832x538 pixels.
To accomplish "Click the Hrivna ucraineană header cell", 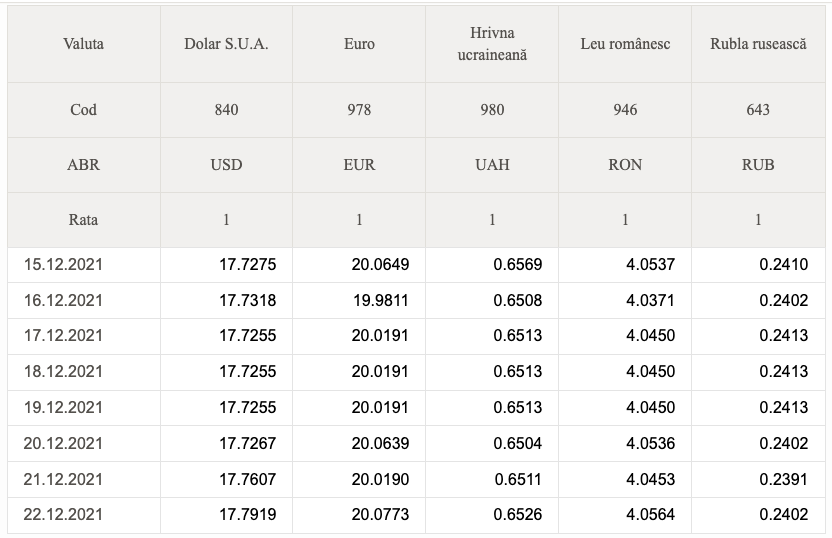I will (x=492, y=44).
